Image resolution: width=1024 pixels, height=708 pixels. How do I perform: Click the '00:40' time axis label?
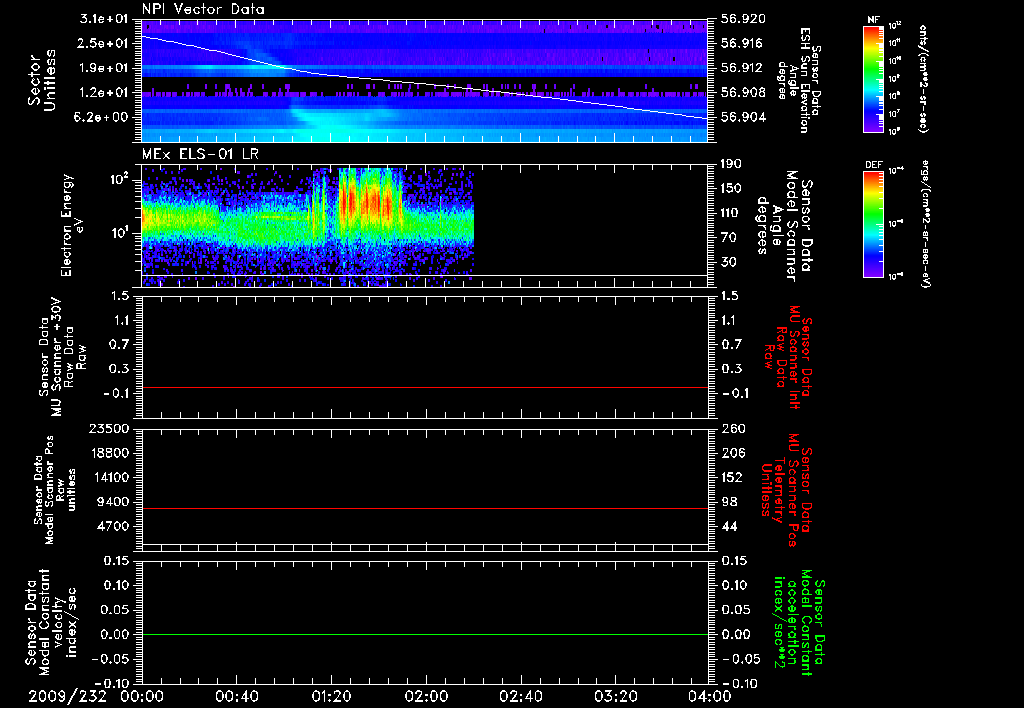click(236, 696)
